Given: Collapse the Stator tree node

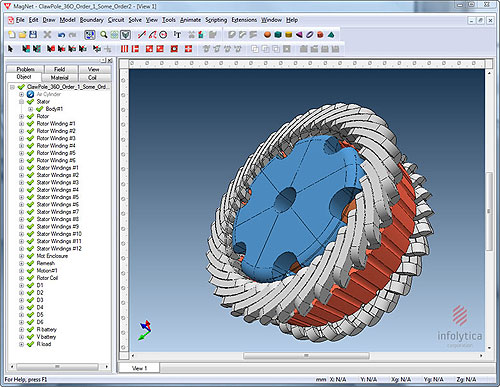Looking at the screenshot, I should (21, 101).
